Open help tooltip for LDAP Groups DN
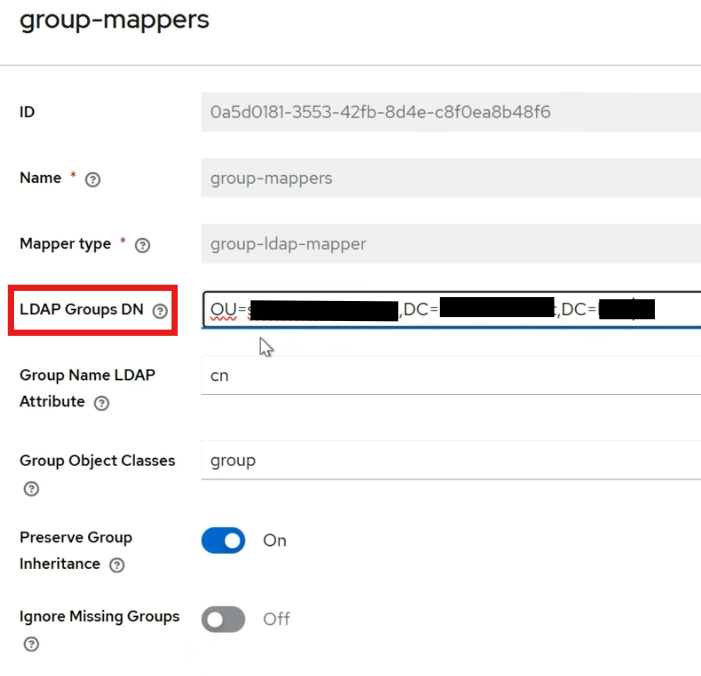This screenshot has width=701, height=676. [x=160, y=311]
